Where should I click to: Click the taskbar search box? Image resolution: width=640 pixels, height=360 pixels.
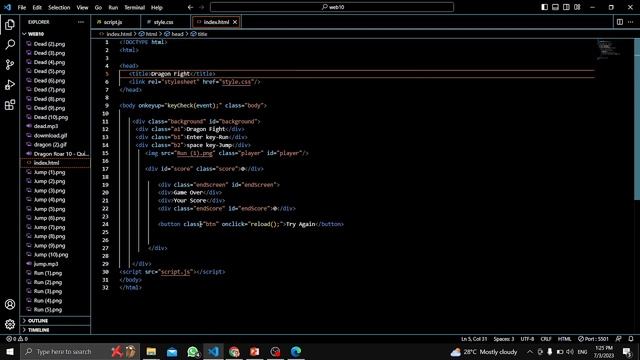(80, 351)
